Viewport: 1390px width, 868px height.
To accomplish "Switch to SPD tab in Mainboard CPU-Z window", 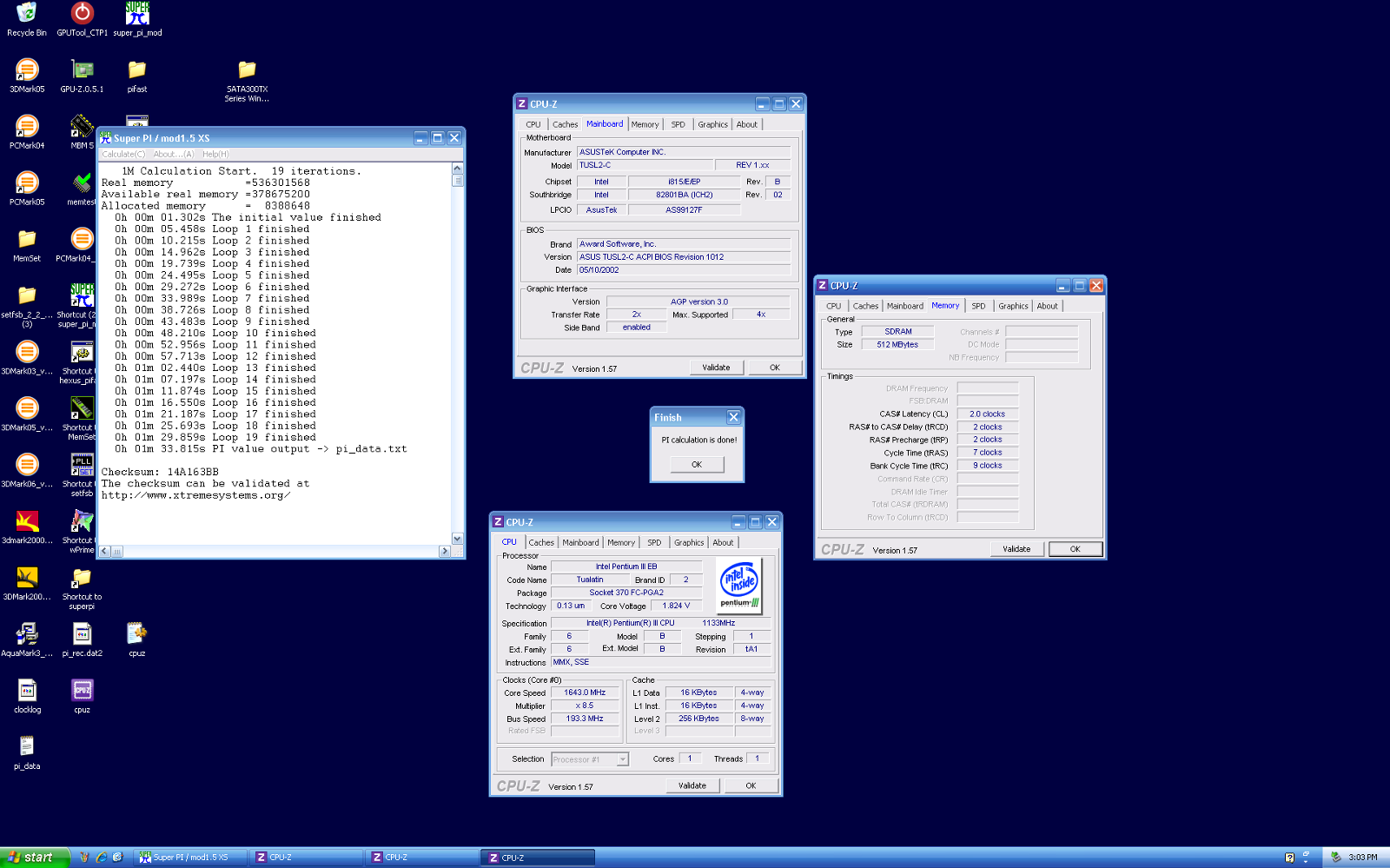I will pos(678,124).
